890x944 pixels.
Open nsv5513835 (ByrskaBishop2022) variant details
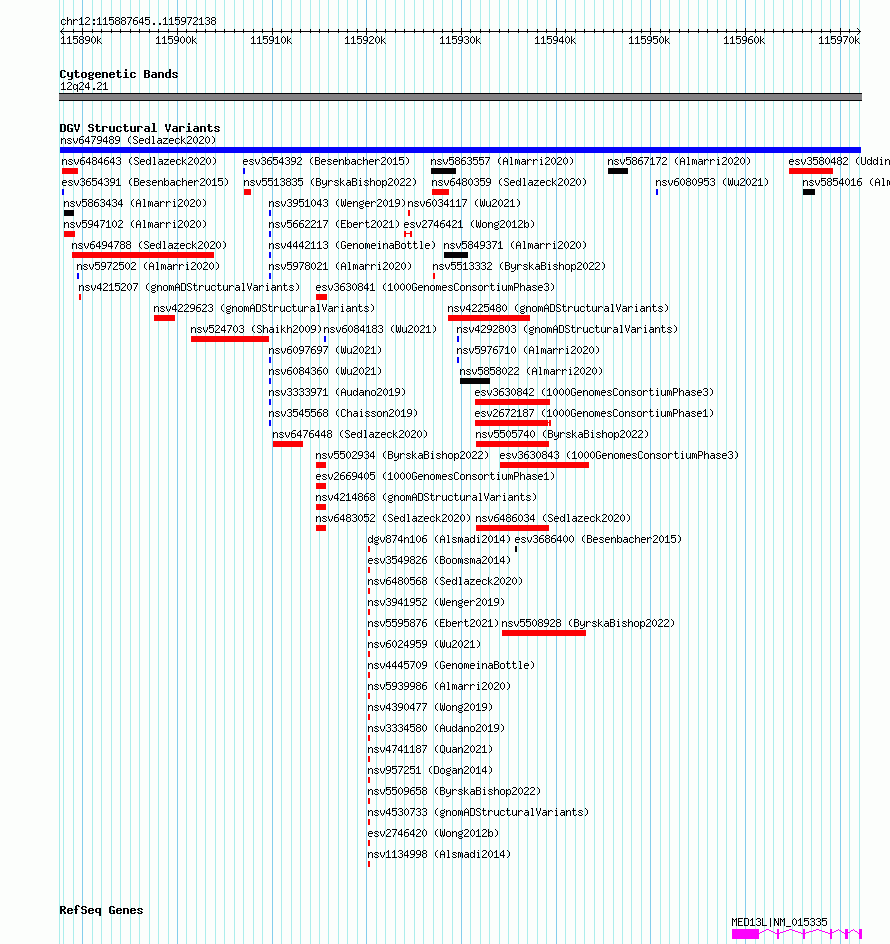330,182
